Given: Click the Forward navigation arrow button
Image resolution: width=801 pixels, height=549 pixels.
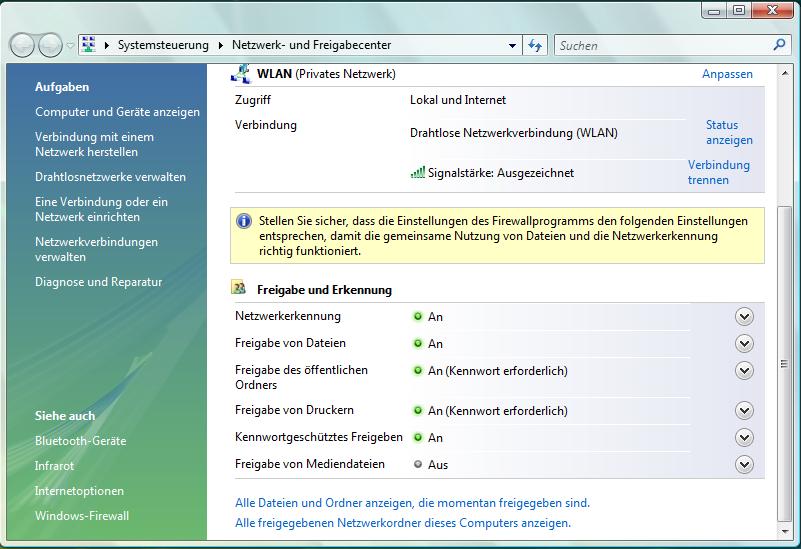Looking at the screenshot, I should 50,45.
